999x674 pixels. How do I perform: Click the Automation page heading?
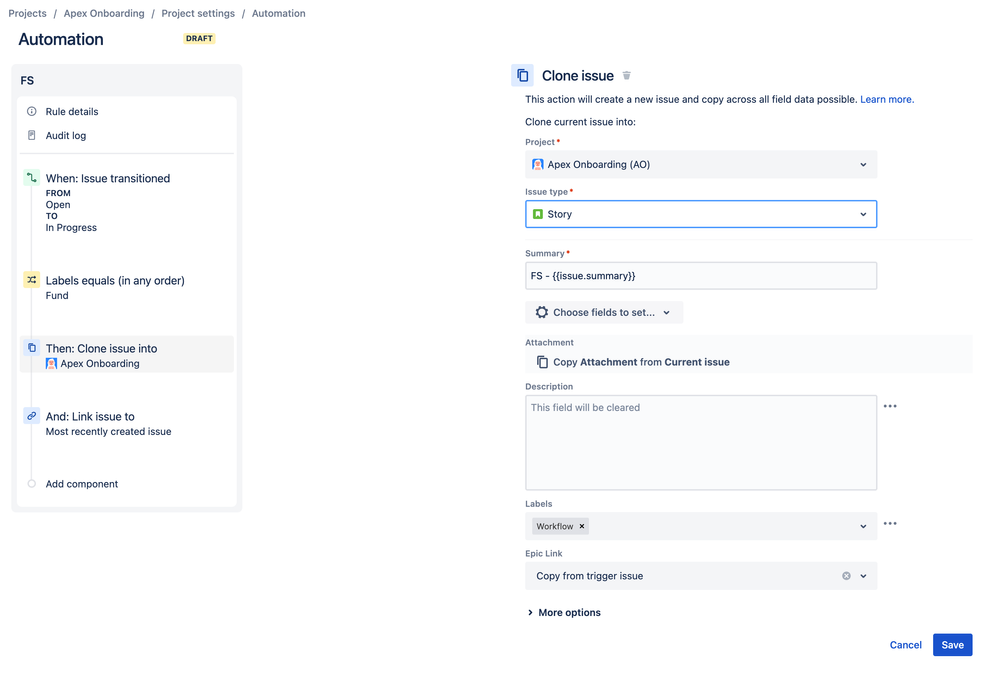click(61, 39)
